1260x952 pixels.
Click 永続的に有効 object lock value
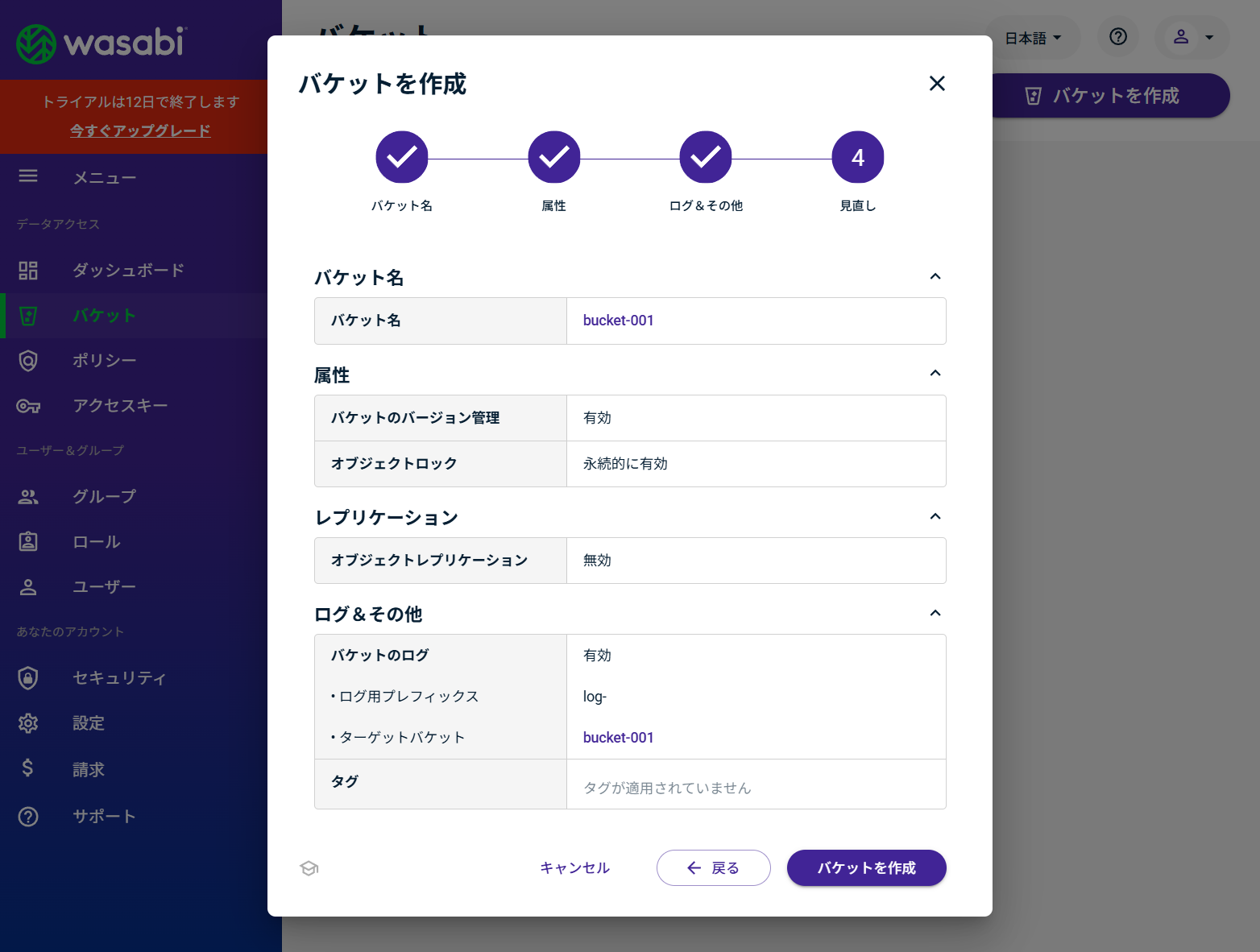point(626,464)
